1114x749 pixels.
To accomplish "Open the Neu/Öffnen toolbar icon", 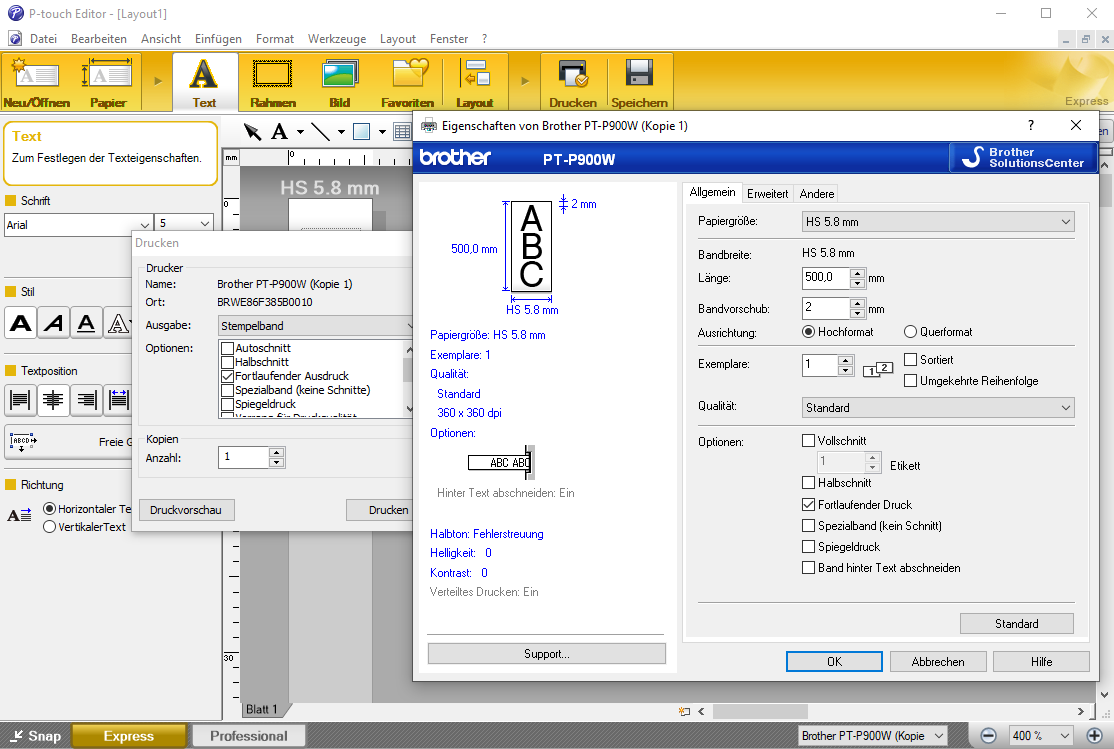I will tap(36, 82).
